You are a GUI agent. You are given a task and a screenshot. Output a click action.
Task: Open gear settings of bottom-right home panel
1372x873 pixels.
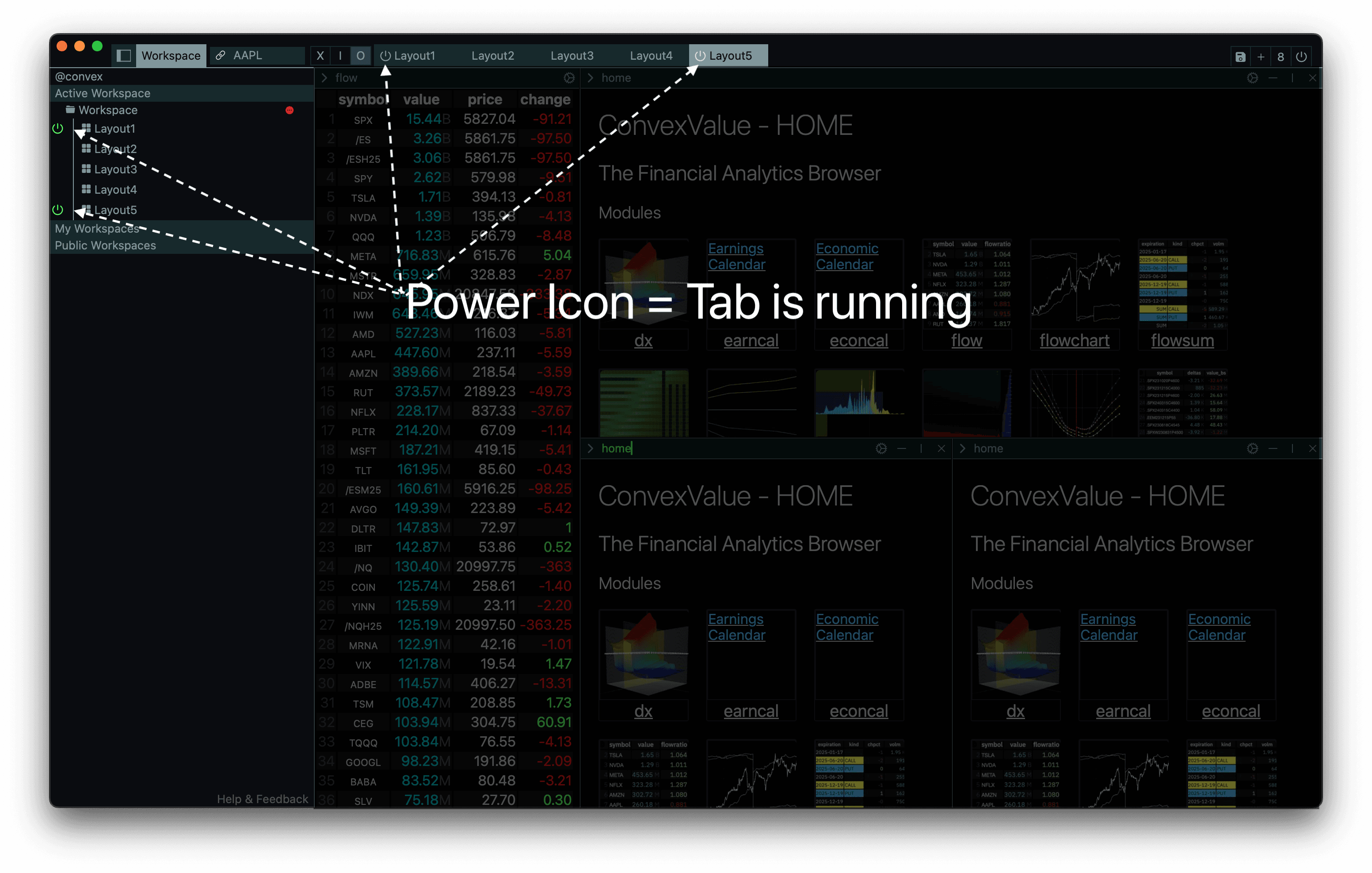pos(1252,448)
